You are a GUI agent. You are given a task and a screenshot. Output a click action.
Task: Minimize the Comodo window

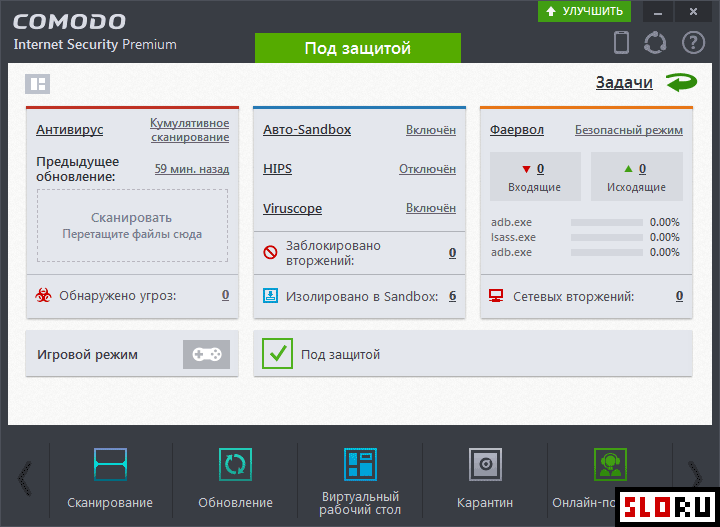point(658,12)
